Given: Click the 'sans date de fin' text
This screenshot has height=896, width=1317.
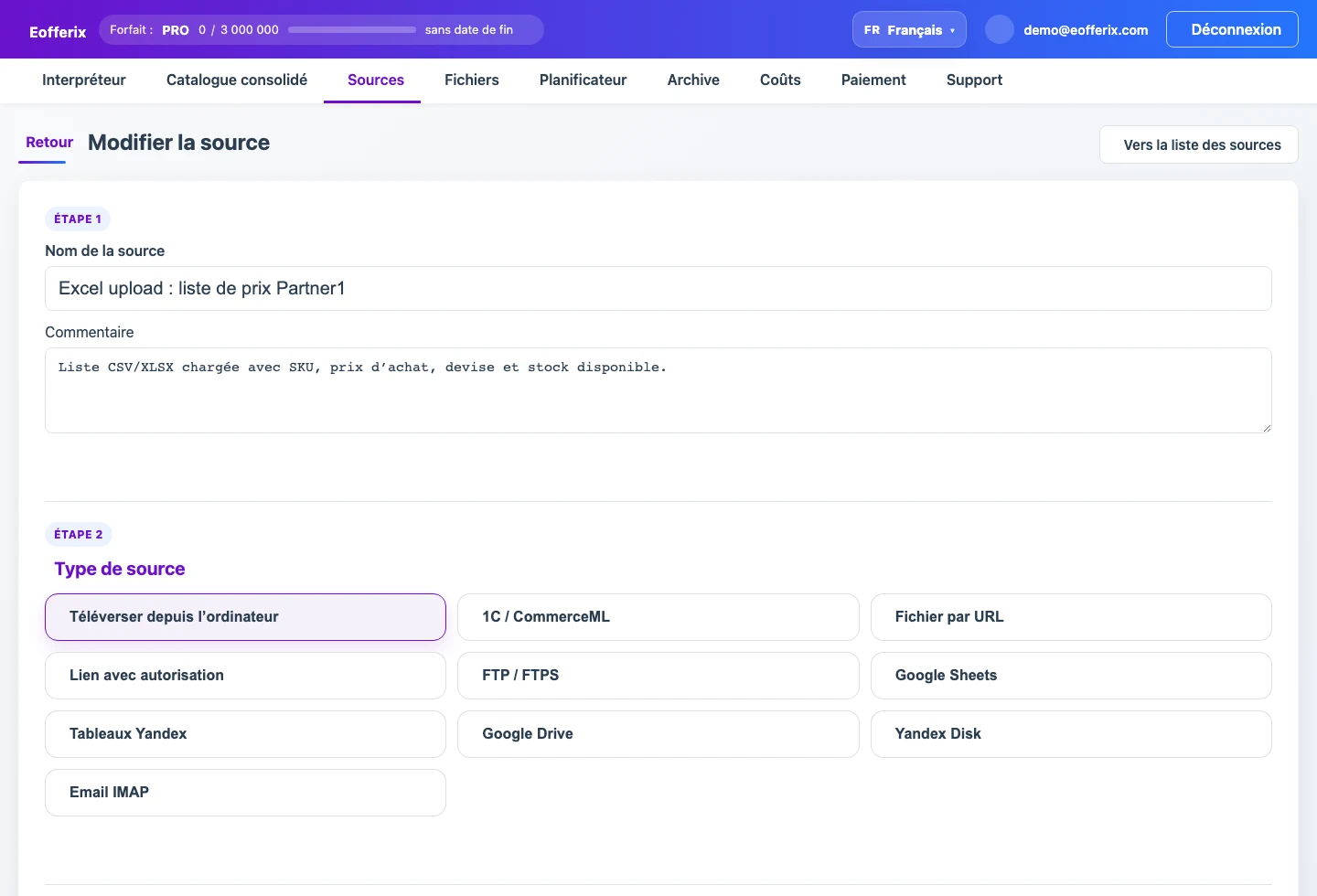Looking at the screenshot, I should point(469,30).
